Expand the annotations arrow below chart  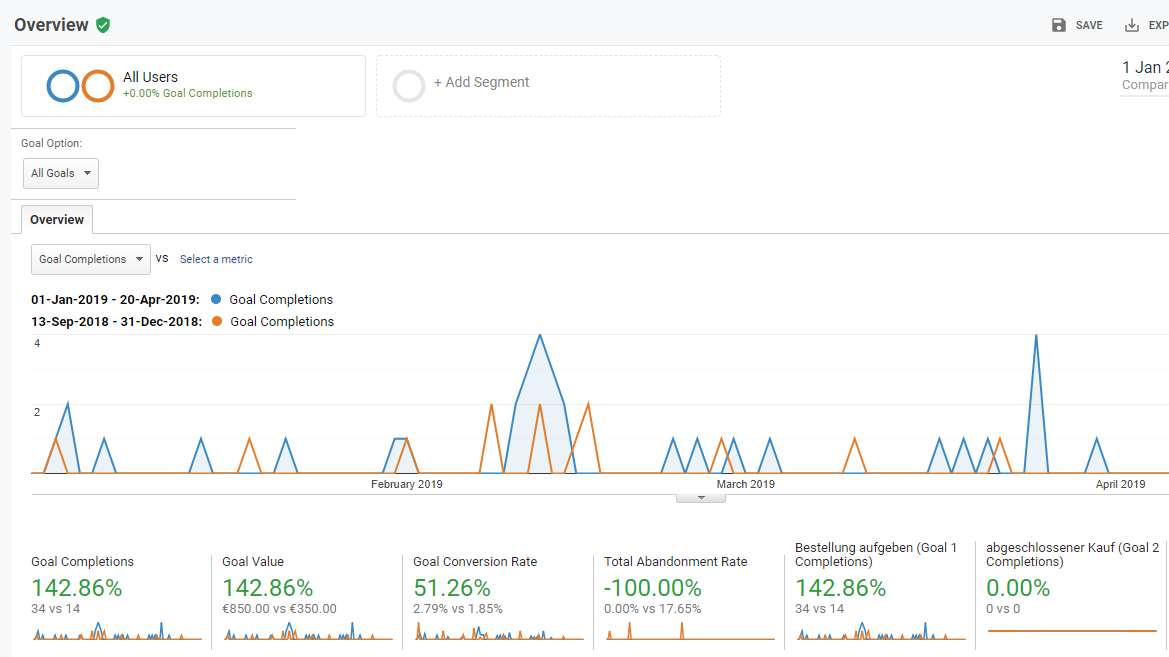[x=701, y=498]
